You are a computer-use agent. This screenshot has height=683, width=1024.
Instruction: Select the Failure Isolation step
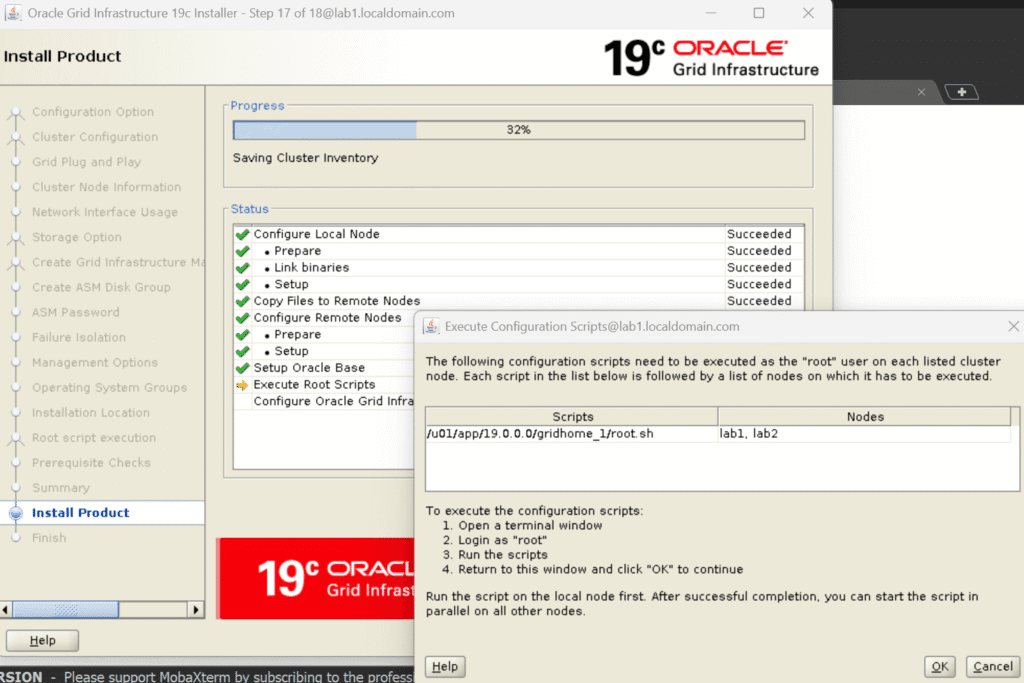tap(78, 337)
